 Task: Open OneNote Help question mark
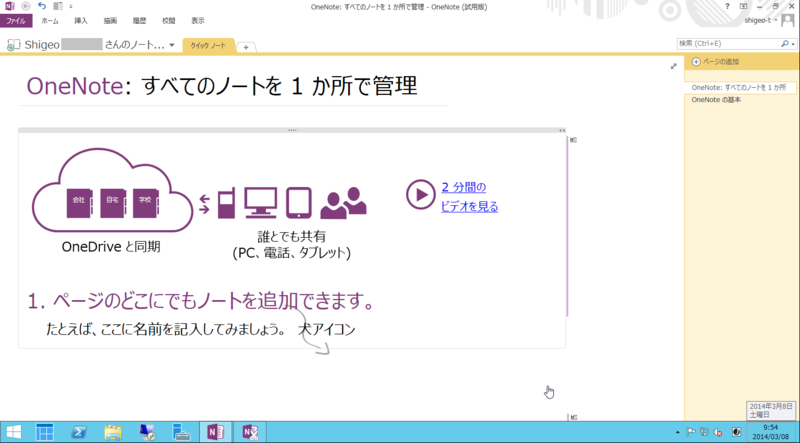pyautogui.click(x=727, y=6)
